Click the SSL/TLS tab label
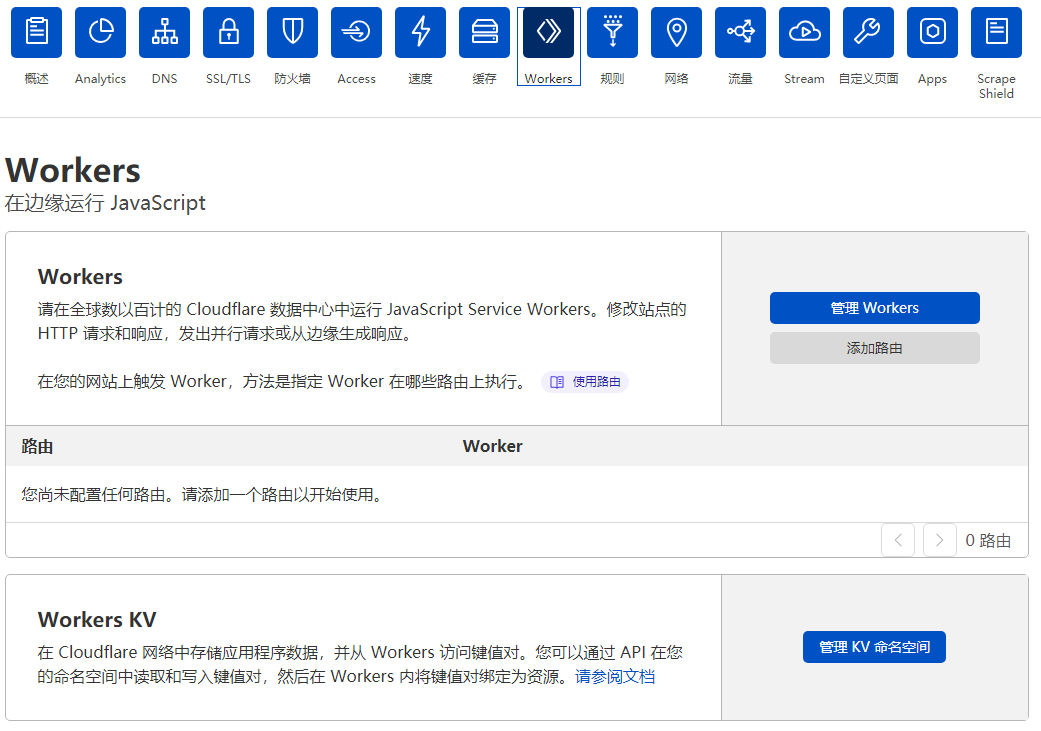Viewport: 1041px width, 731px height. [x=228, y=79]
